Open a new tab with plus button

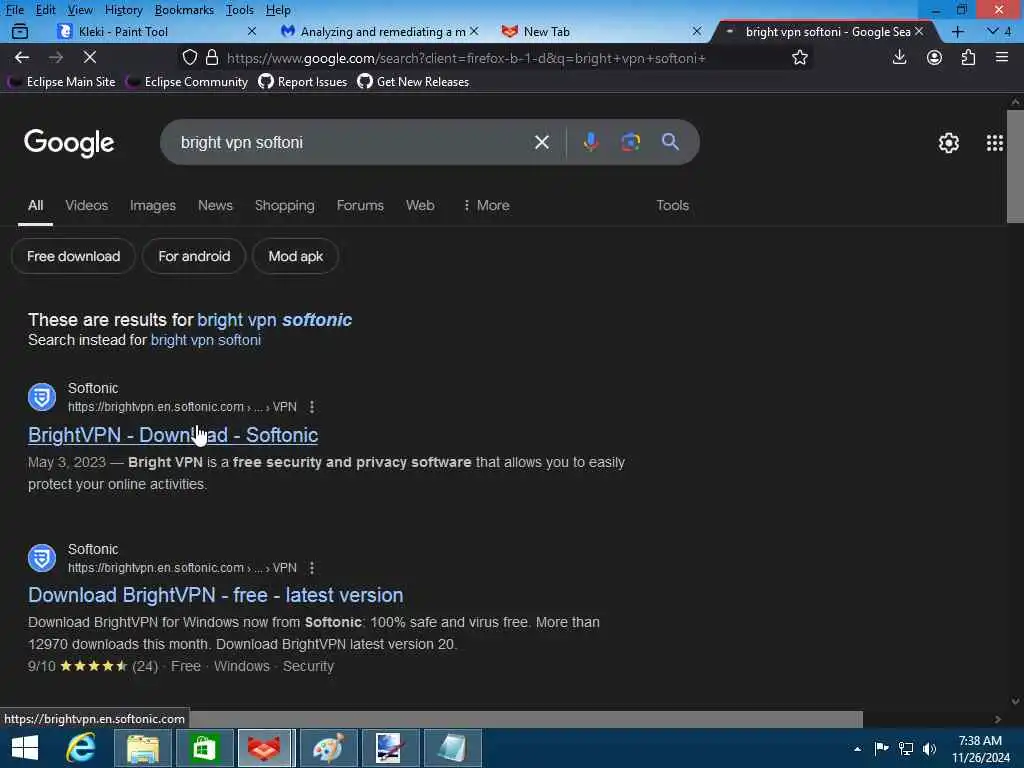pos(957,31)
